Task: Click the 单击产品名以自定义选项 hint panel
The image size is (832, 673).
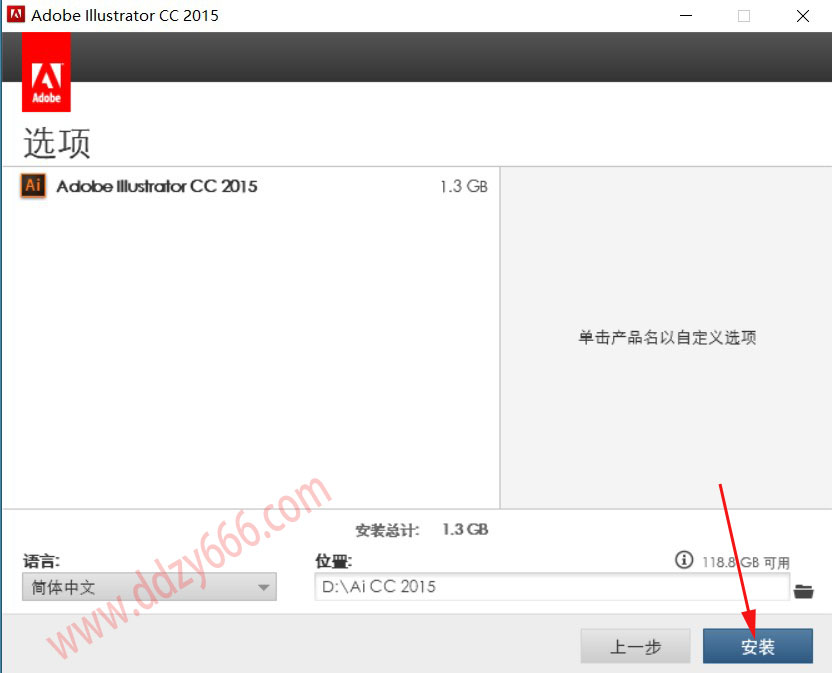Action: pyautogui.click(x=666, y=338)
